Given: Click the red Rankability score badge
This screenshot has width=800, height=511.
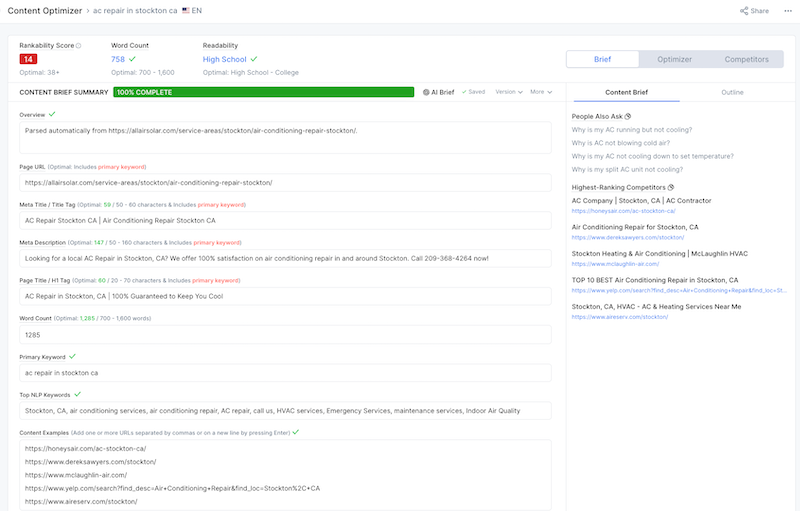Looking at the screenshot, I should point(28,59).
